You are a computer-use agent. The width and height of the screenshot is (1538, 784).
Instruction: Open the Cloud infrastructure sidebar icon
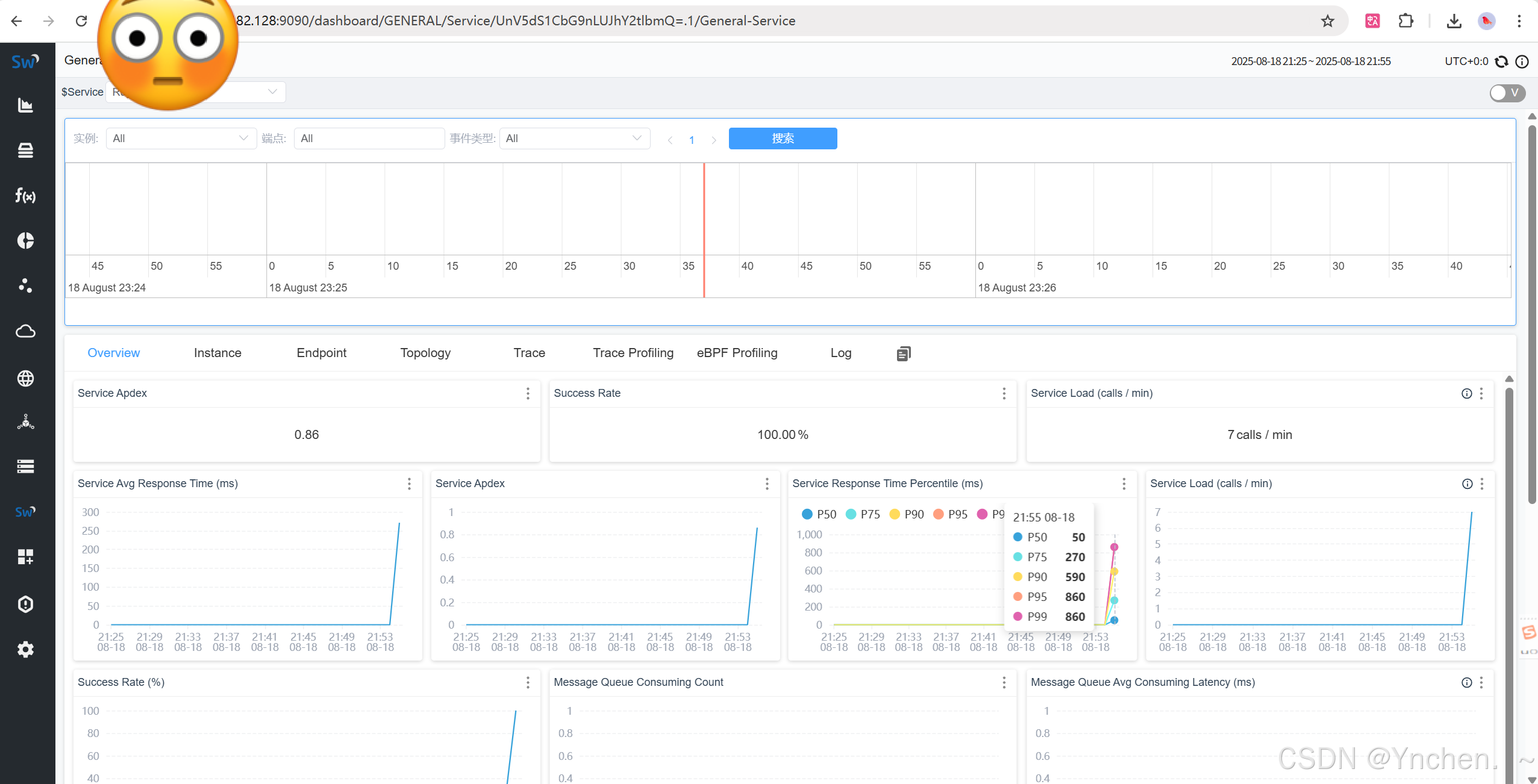tap(25, 331)
